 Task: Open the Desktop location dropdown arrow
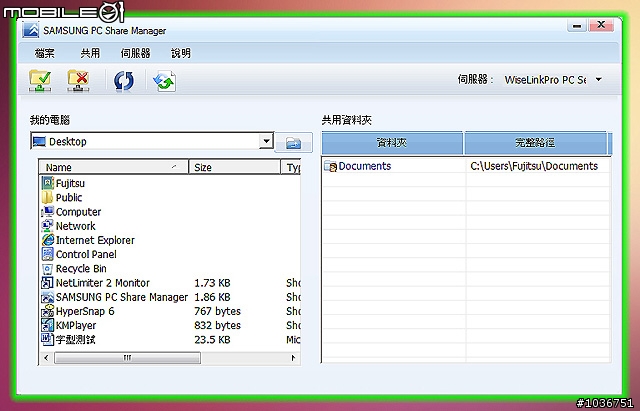266,141
